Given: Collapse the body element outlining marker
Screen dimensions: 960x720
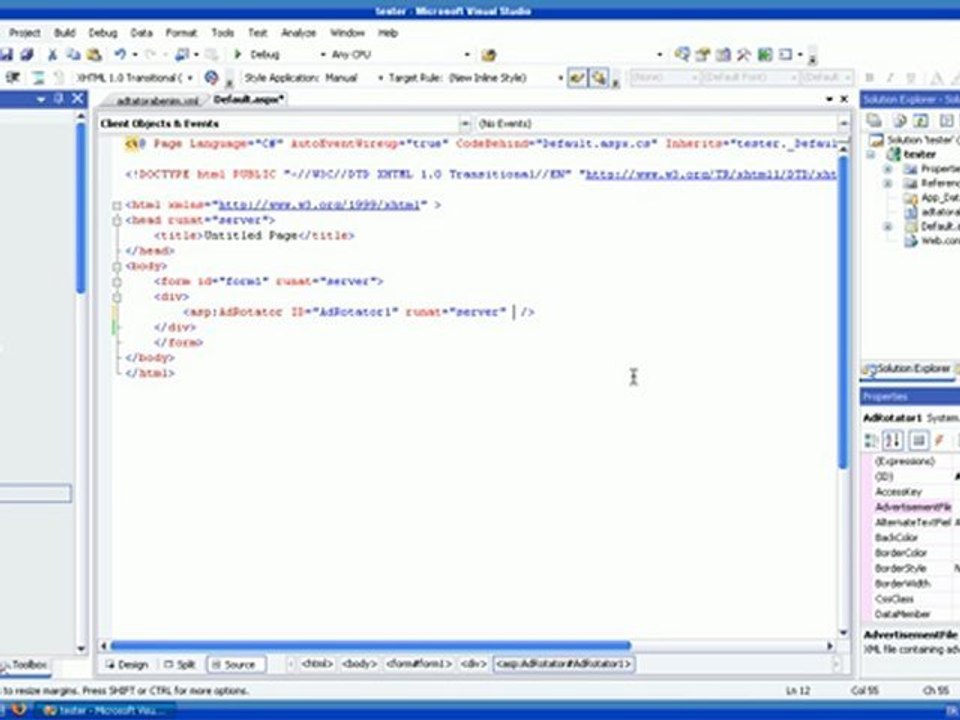Looking at the screenshot, I should point(117,267).
